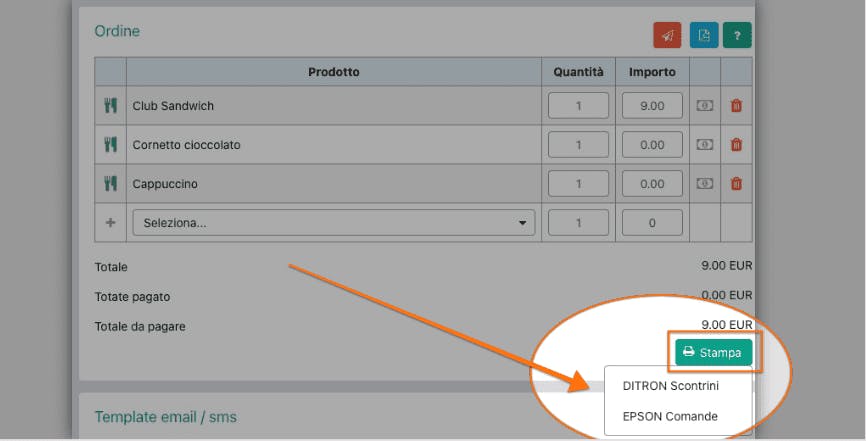Image resolution: width=866 pixels, height=441 pixels.
Task: Open the Stampa print dropdown button
Action: [714, 353]
